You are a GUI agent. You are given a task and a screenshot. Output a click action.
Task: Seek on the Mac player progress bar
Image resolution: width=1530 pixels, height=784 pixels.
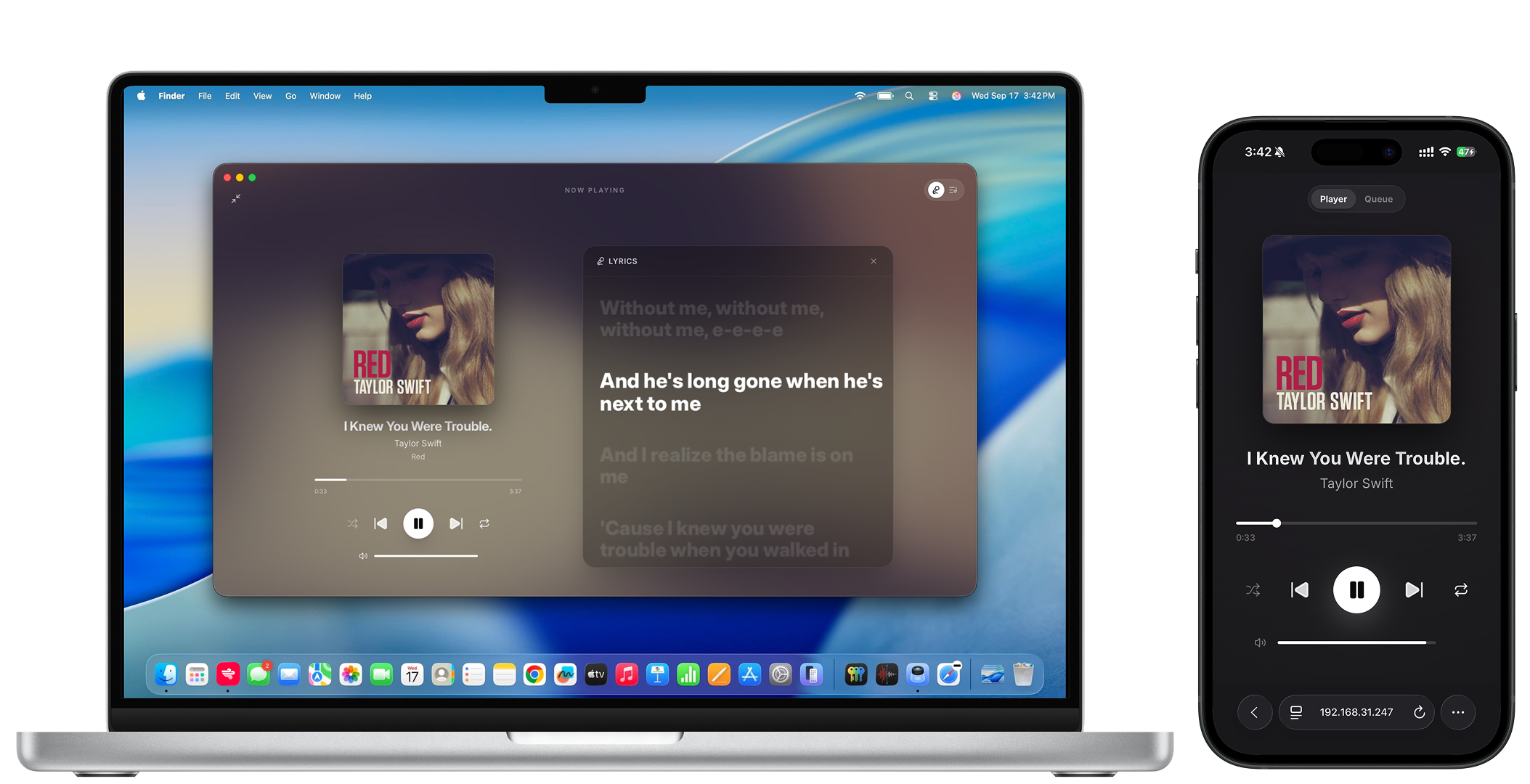coord(418,480)
